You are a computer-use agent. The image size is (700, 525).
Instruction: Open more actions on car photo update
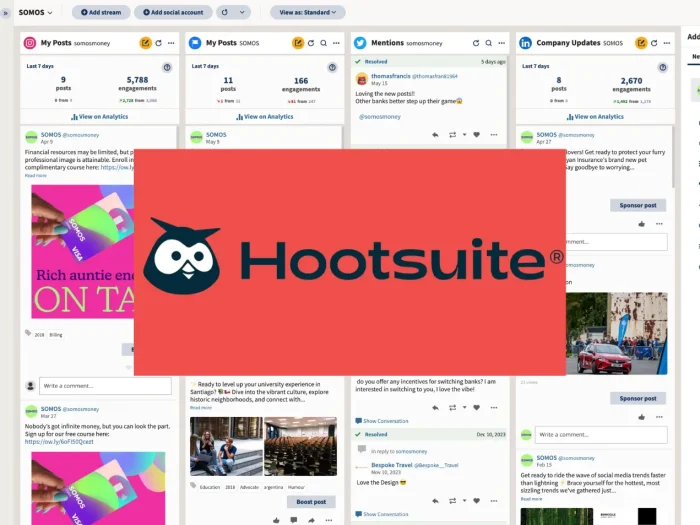coord(659,417)
